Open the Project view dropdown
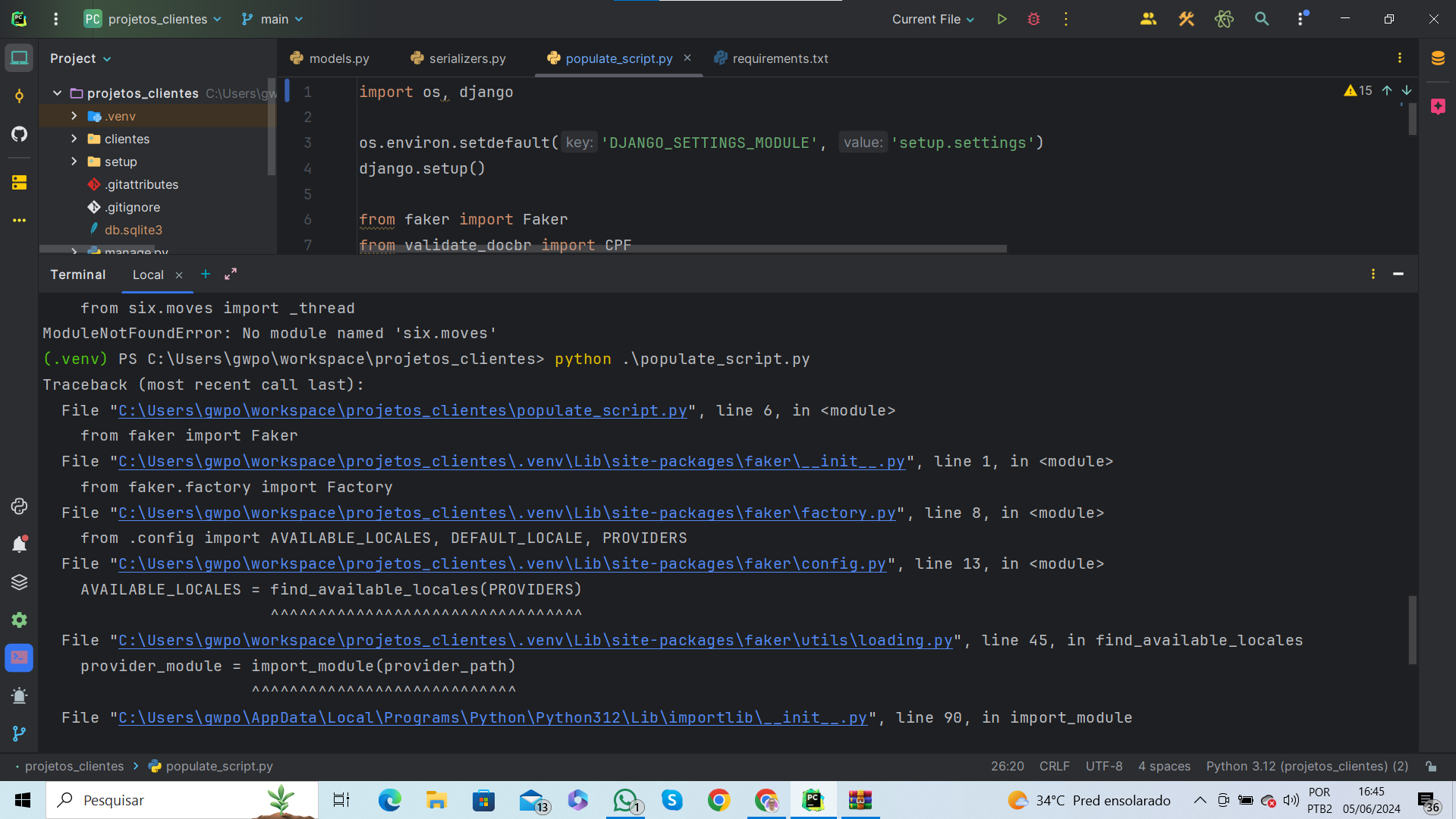Image resolution: width=1456 pixels, height=819 pixels. click(80, 58)
